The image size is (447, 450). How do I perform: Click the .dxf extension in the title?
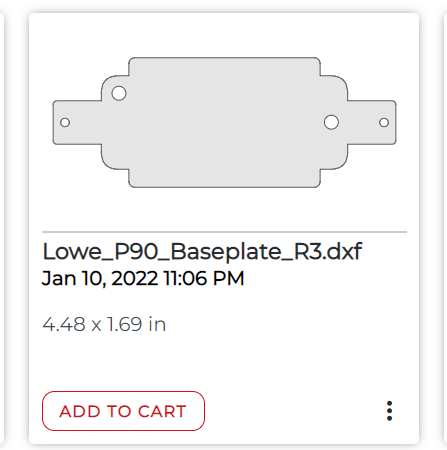click(344, 251)
